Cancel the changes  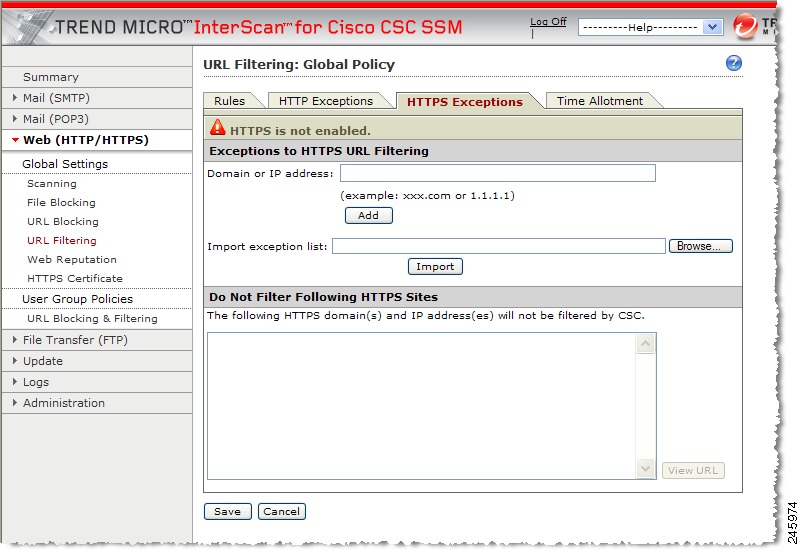(x=282, y=511)
